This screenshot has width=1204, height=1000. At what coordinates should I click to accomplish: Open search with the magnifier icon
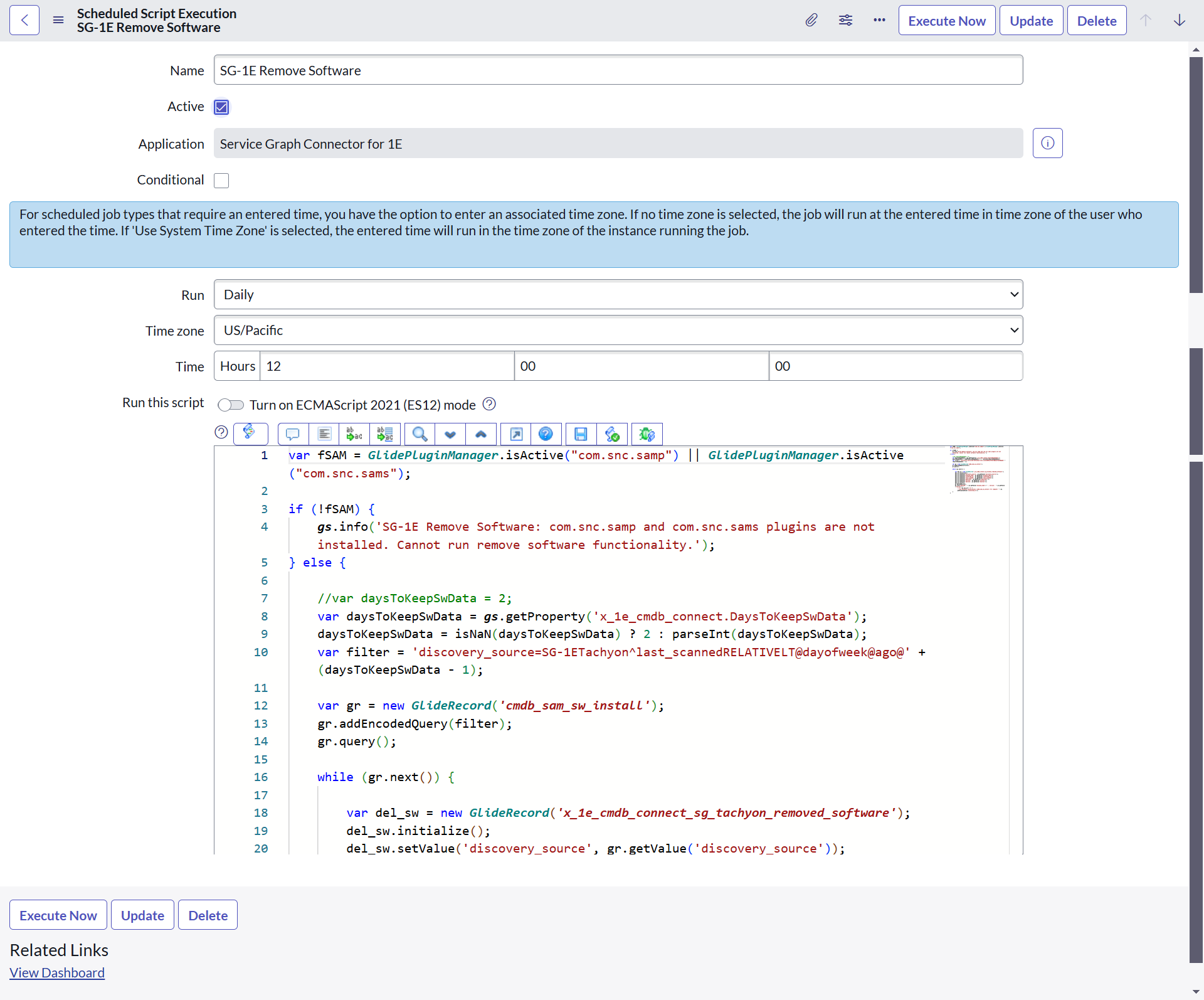(420, 434)
